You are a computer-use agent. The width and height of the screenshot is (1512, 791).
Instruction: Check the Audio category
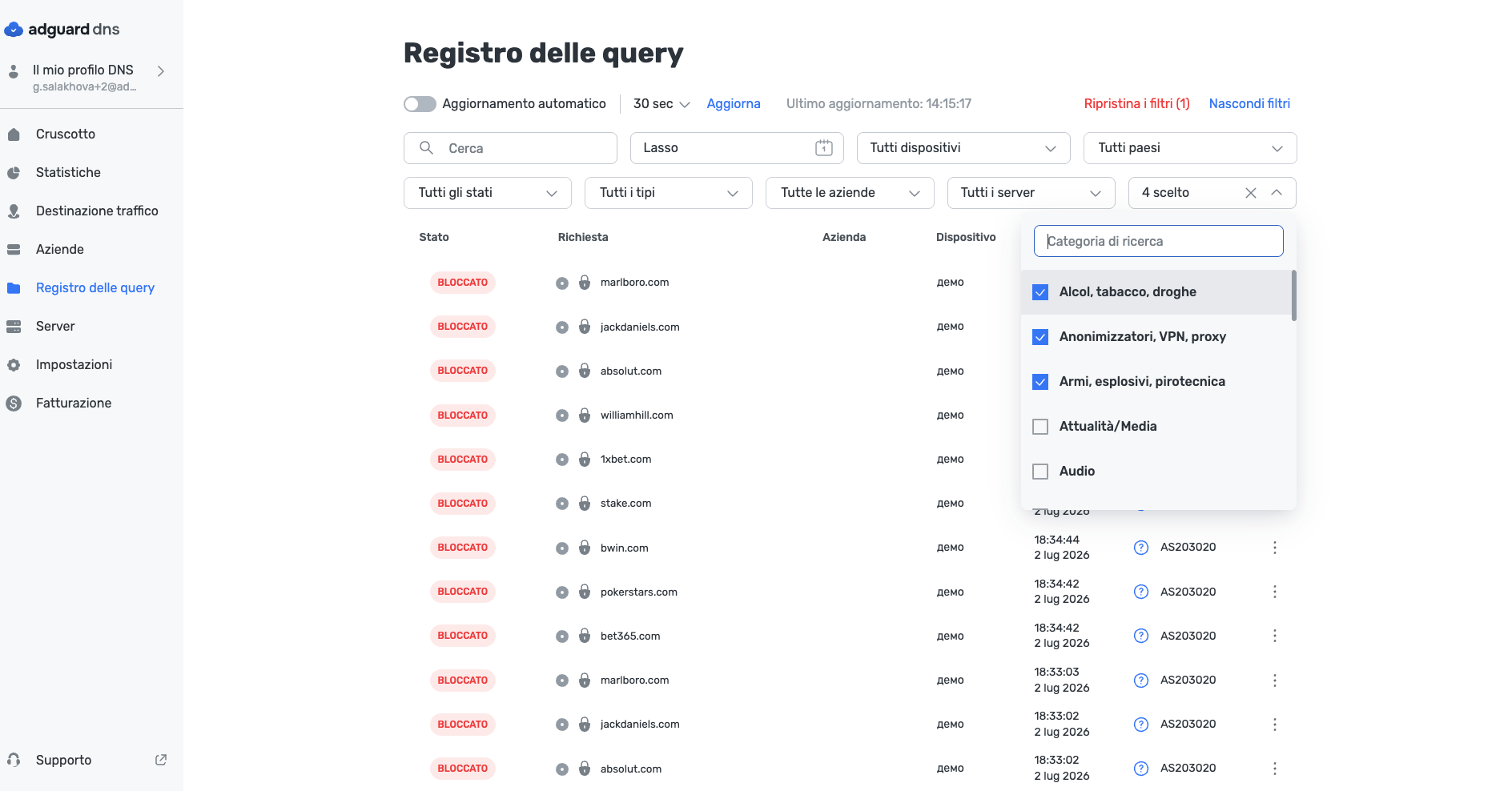pyautogui.click(x=1040, y=472)
